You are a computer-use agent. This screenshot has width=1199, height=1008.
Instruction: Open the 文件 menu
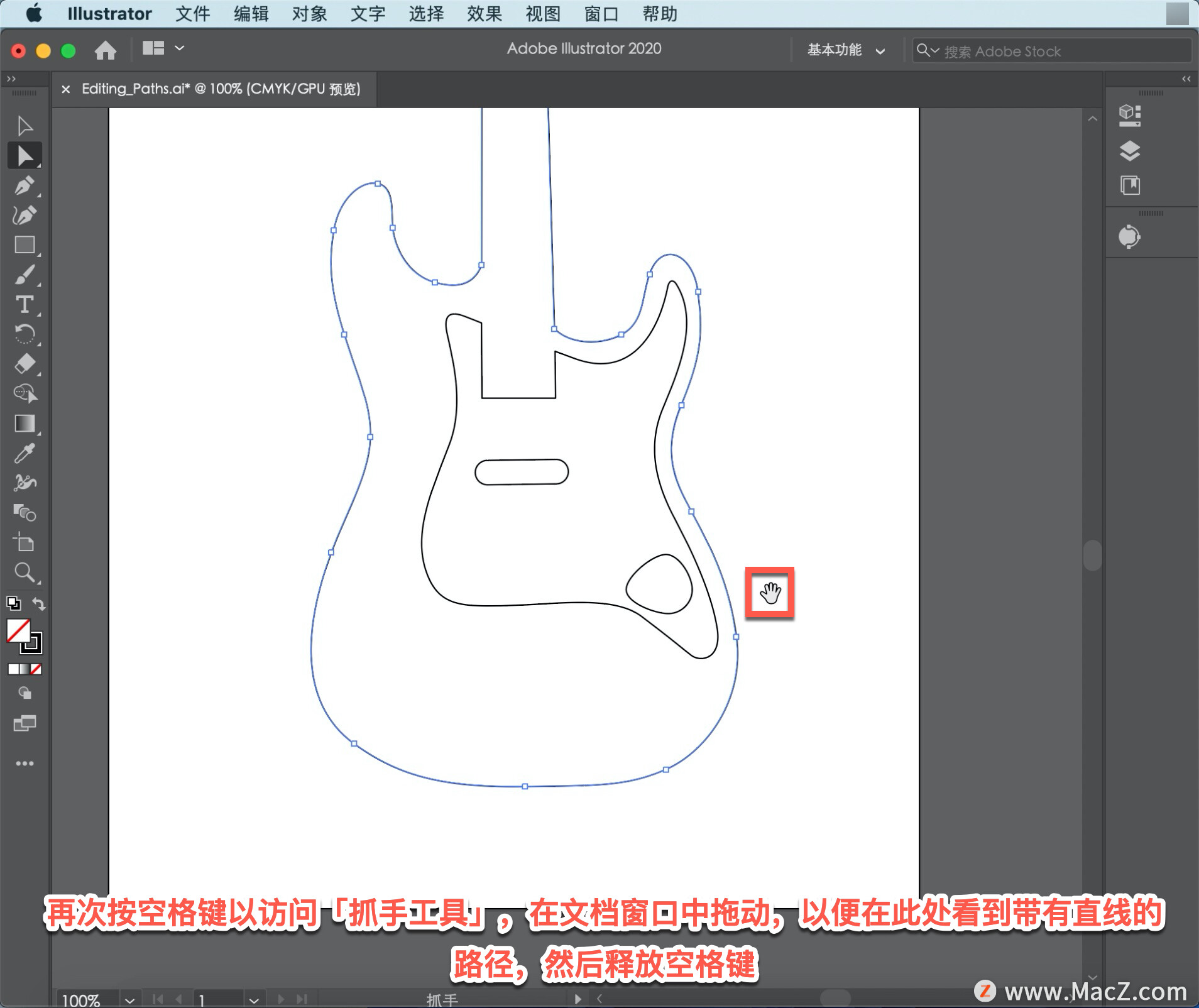(x=192, y=13)
